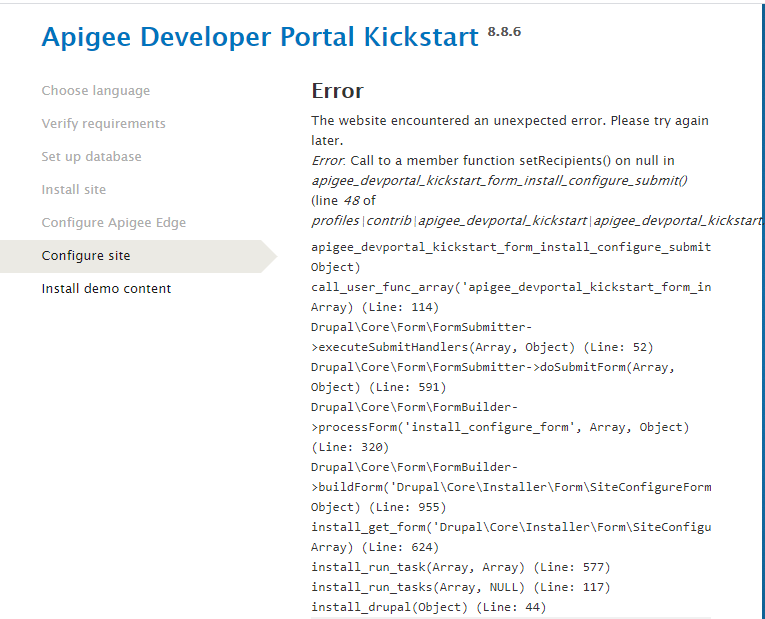Click the 8.8.6 version number
This screenshot has height=619, width=765.
point(504,32)
